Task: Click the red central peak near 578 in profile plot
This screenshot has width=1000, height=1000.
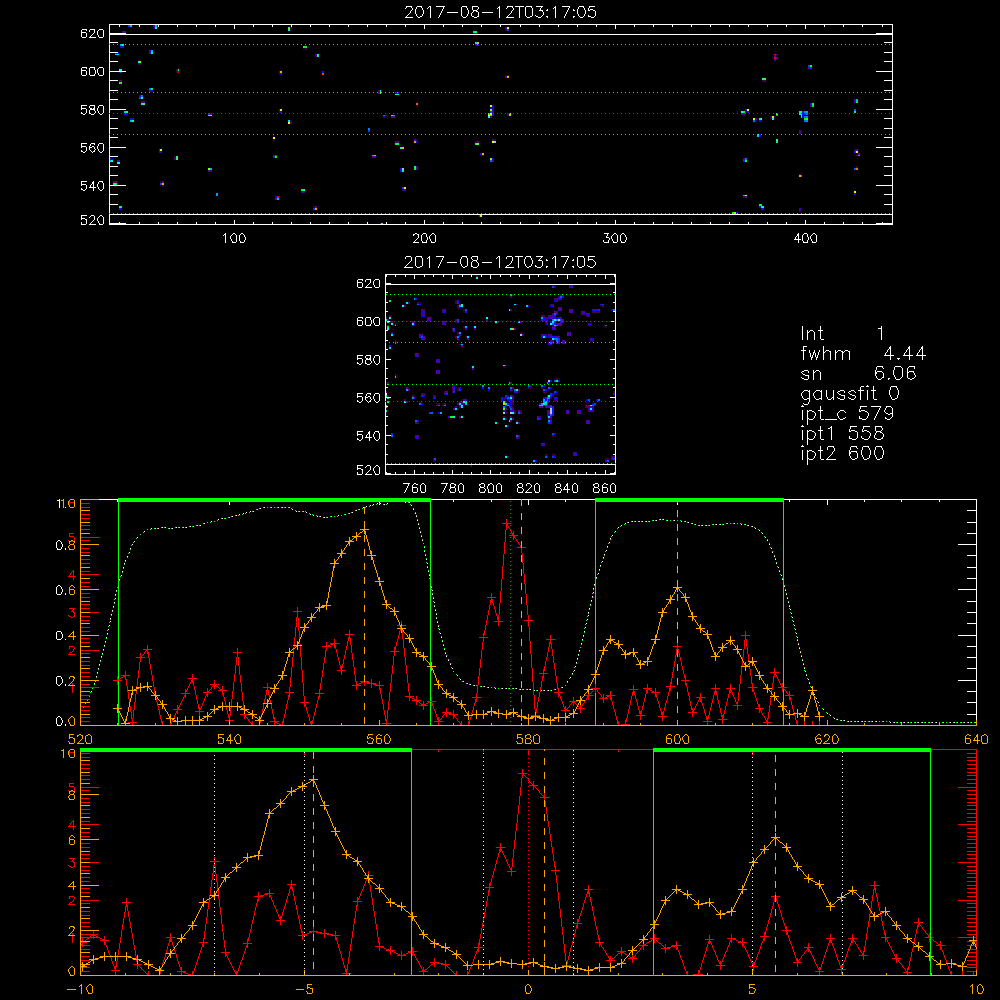Action: coord(507,523)
